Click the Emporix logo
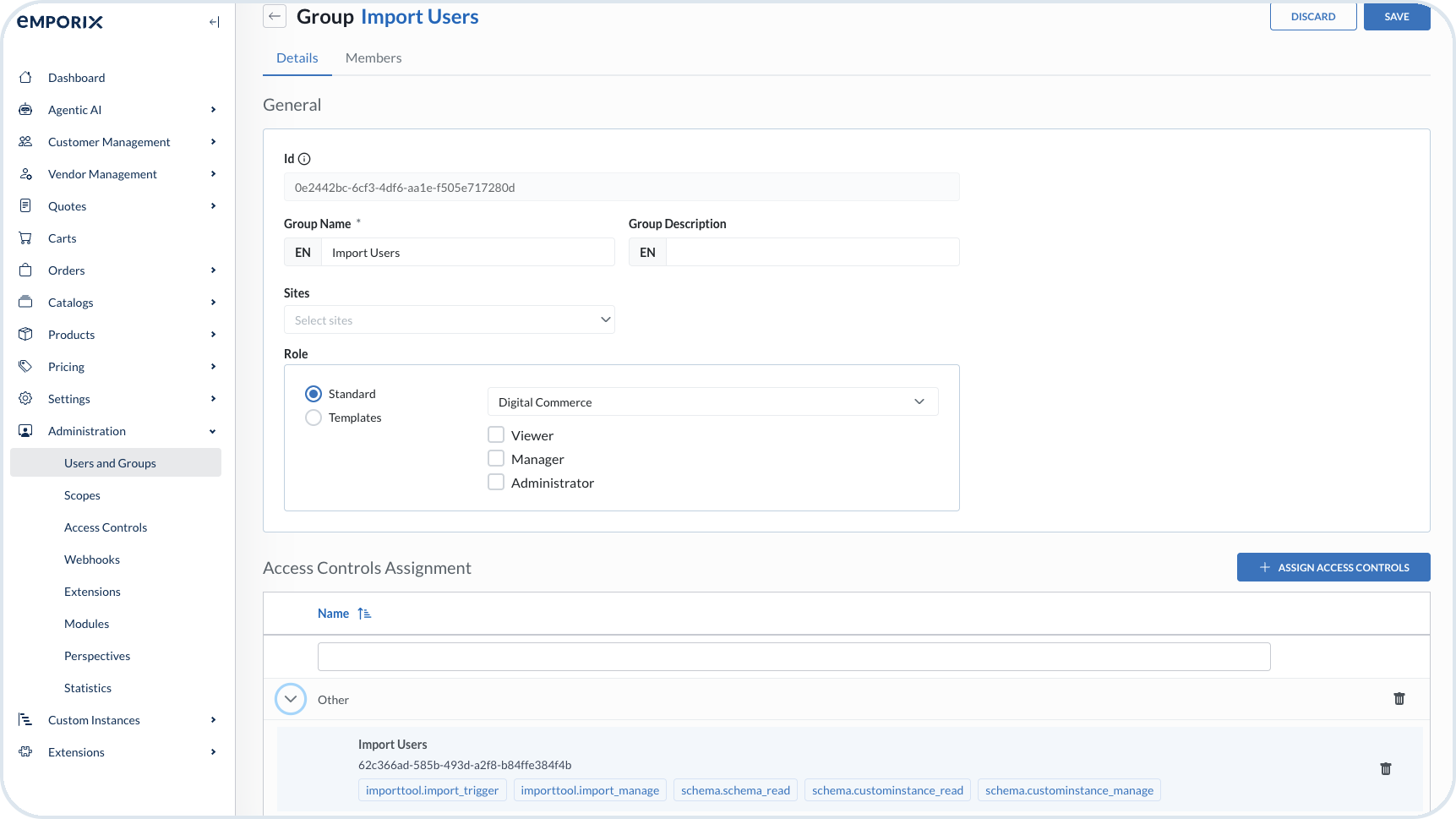Viewport: 1456px width, 819px height. 60,22
